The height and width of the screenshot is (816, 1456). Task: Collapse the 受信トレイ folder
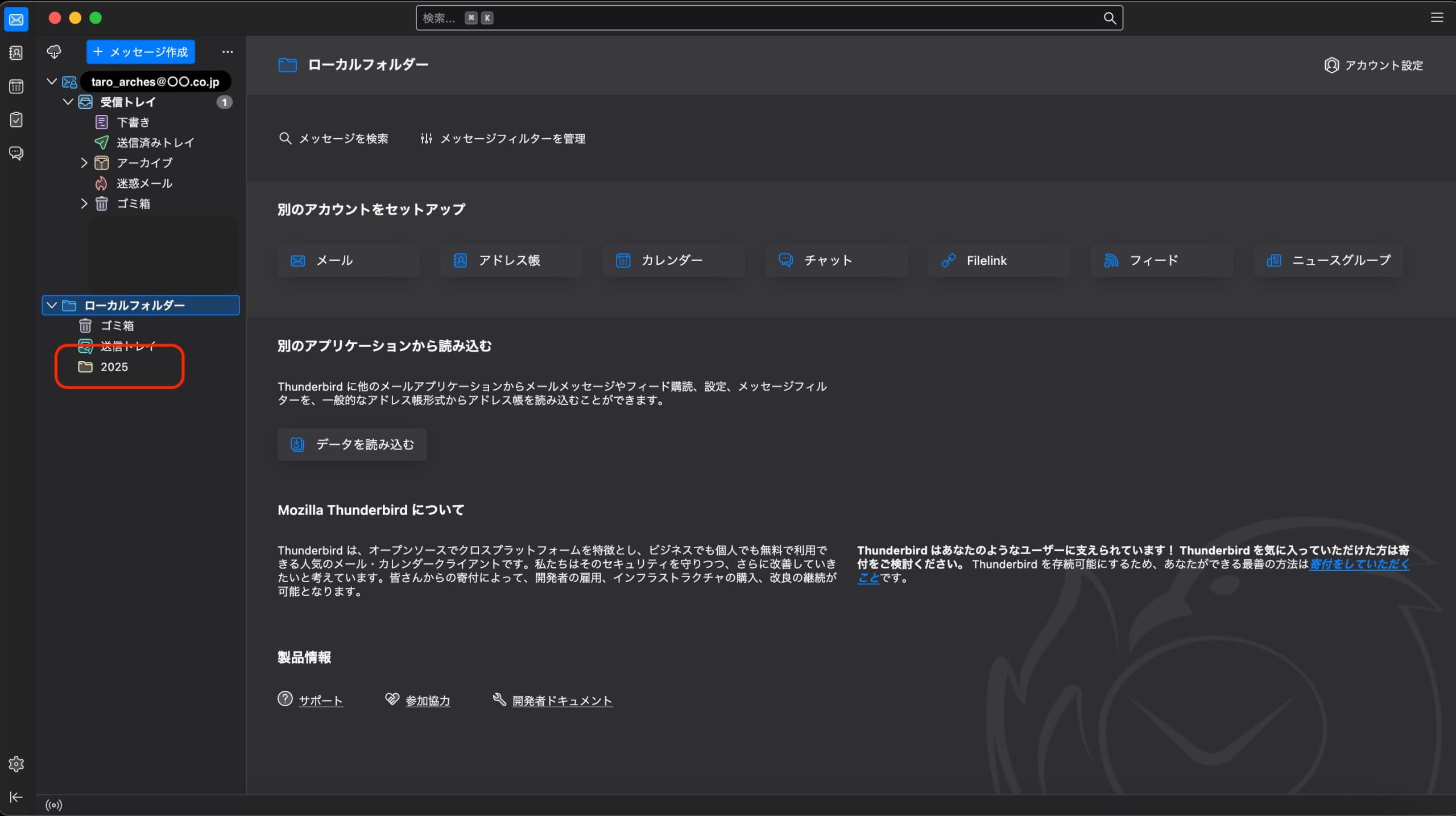pos(68,102)
